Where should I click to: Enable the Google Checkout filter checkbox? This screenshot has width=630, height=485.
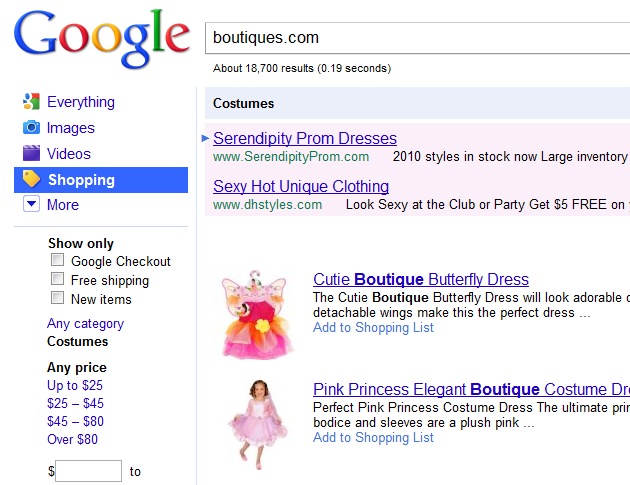pyautogui.click(x=58, y=261)
